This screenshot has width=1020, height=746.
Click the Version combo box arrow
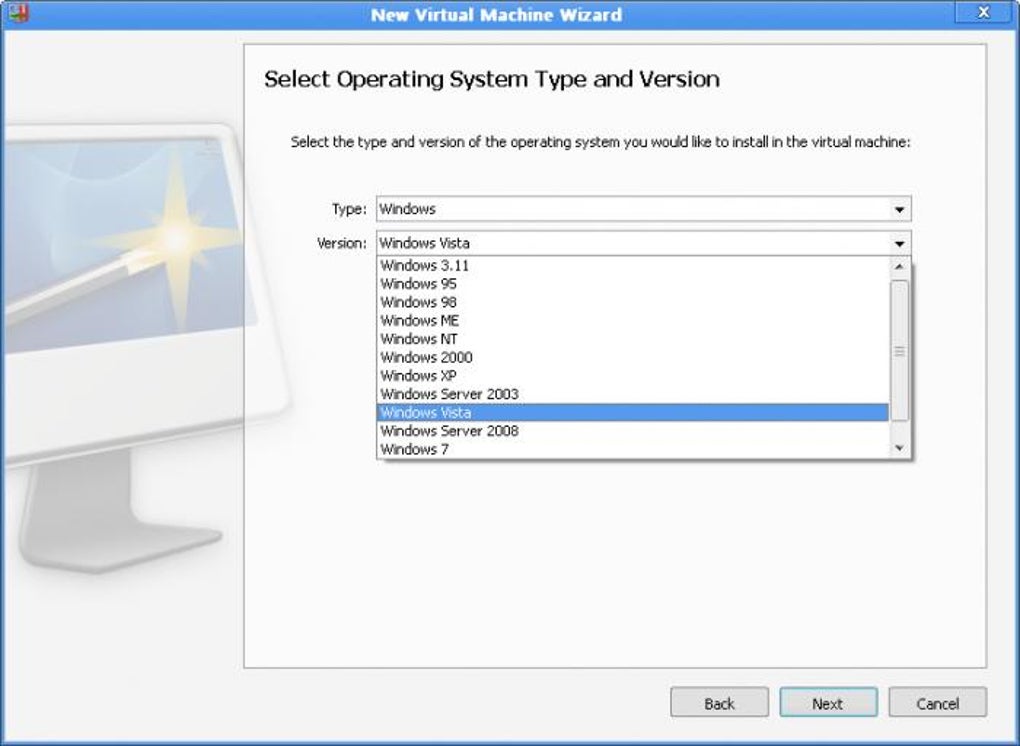pyautogui.click(x=899, y=243)
